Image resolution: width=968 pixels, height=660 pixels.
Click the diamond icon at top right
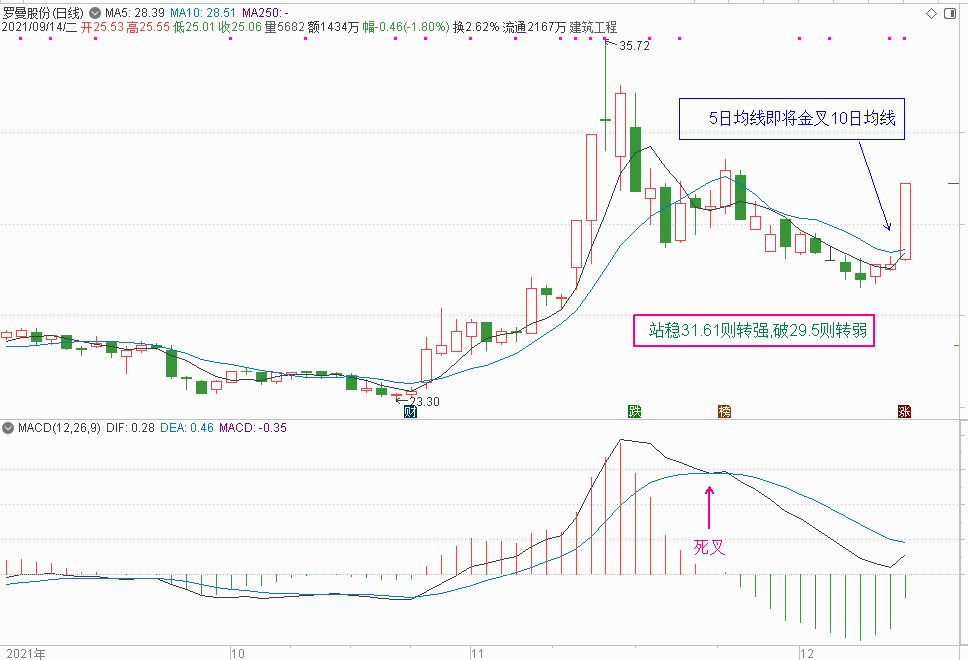(932, 14)
